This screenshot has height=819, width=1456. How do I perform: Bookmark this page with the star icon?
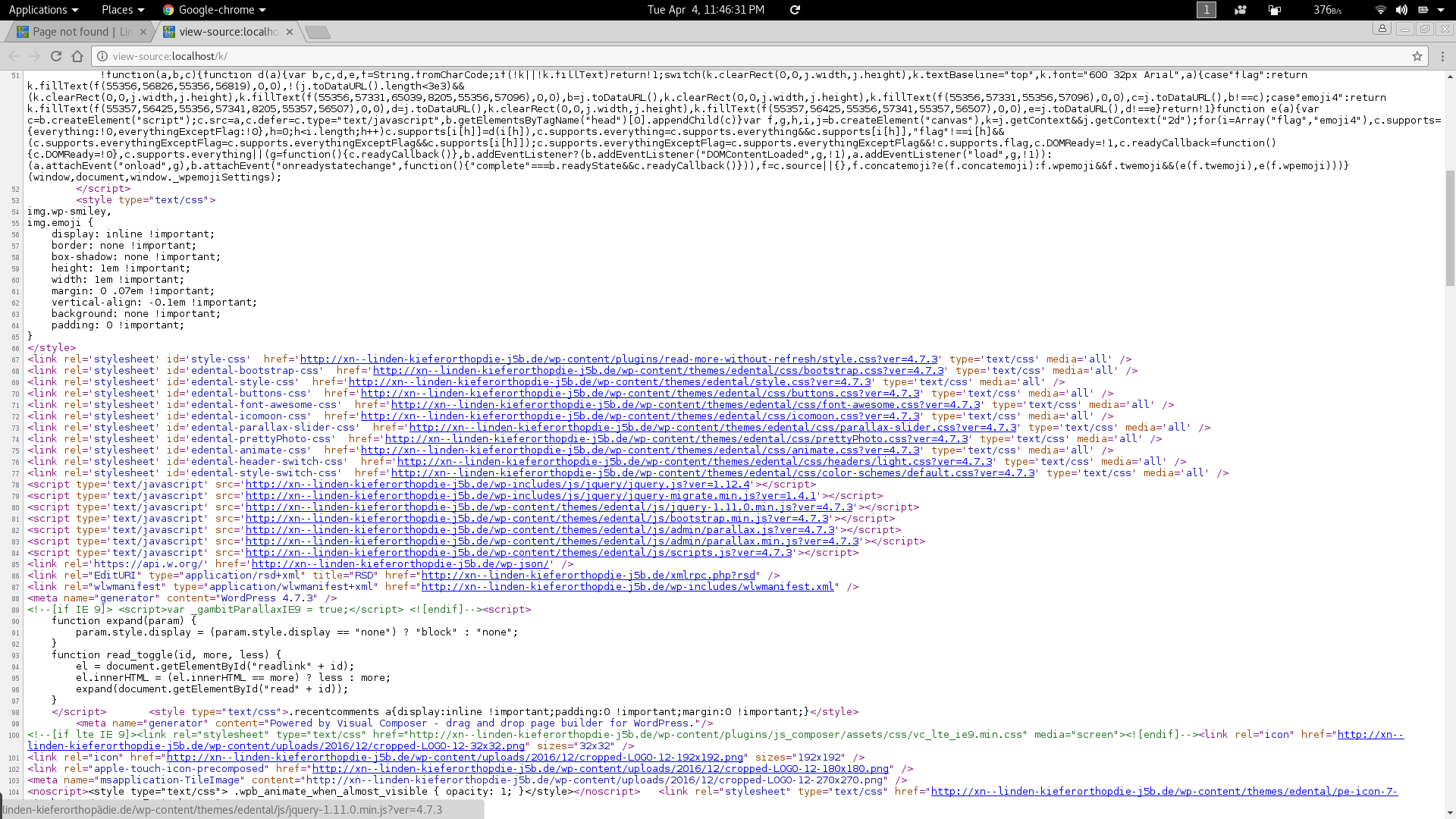point(1417,56)
